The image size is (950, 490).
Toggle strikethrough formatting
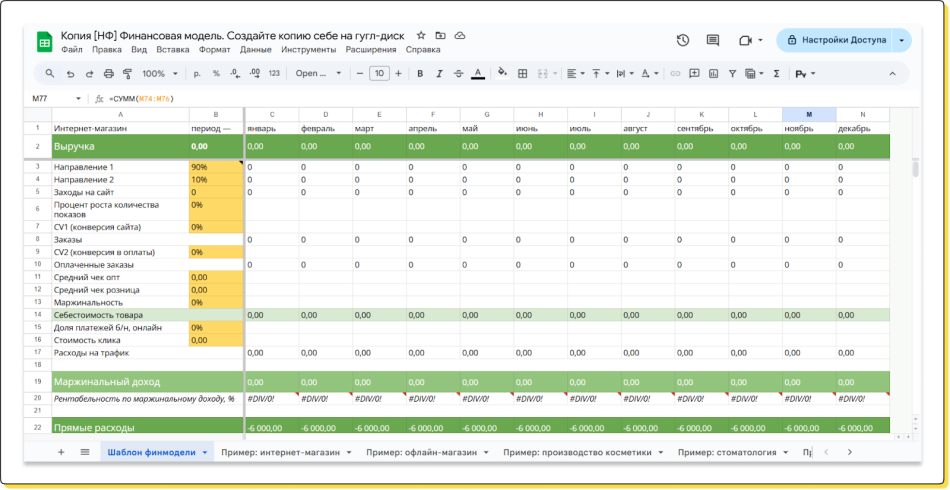pyautogui.click(x=458, y=74)
